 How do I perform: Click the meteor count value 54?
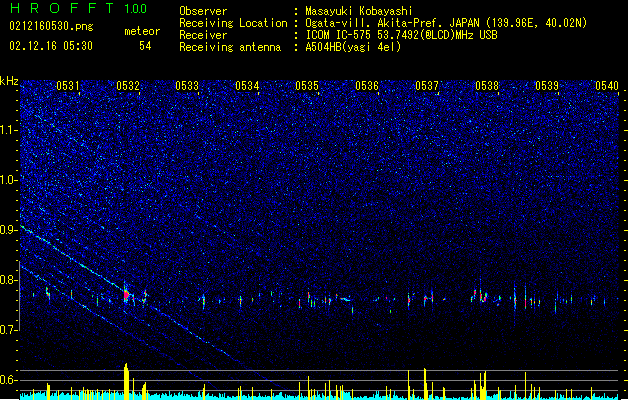click(x=145, y=46)
